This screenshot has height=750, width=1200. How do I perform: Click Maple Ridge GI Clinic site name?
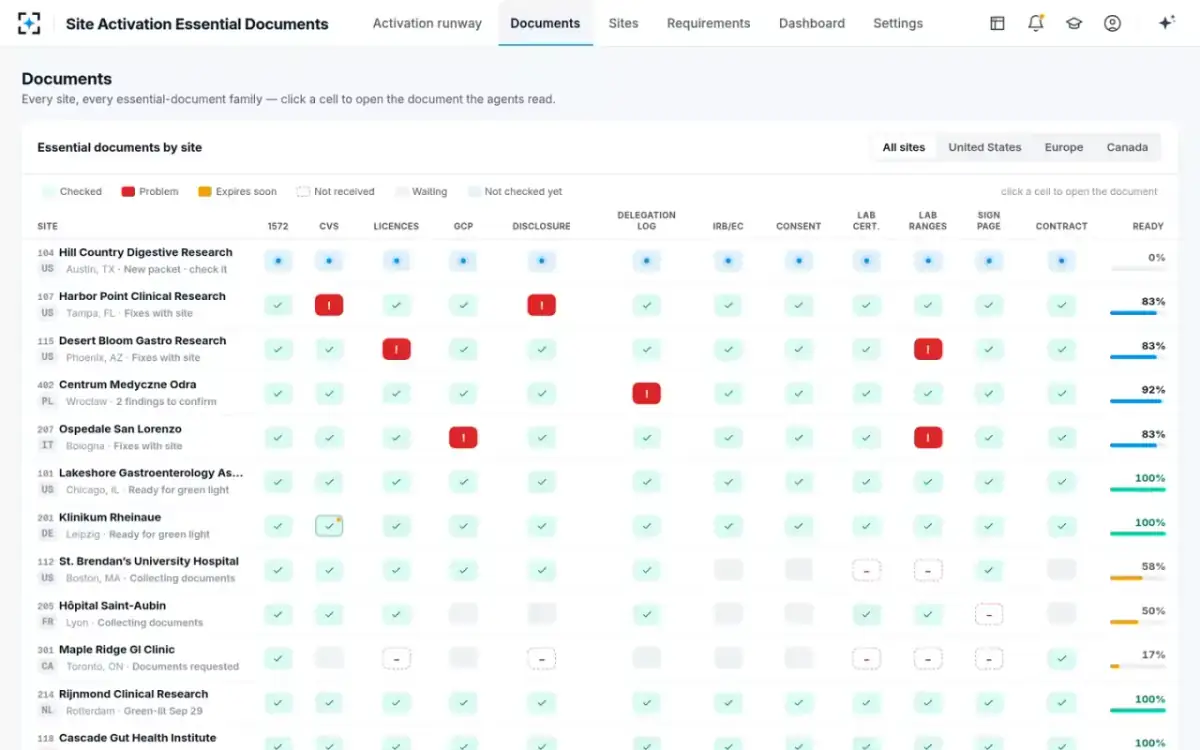point(117,649)
